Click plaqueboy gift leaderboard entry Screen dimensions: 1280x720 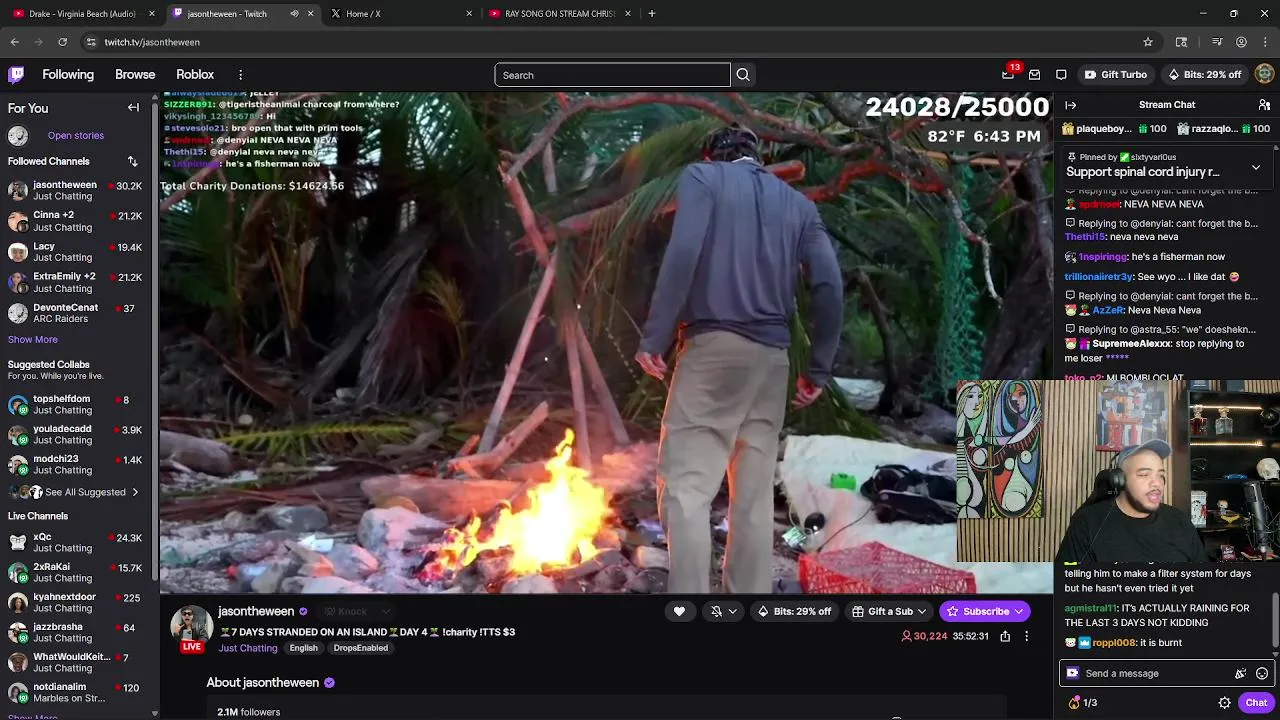[1114, 129]
